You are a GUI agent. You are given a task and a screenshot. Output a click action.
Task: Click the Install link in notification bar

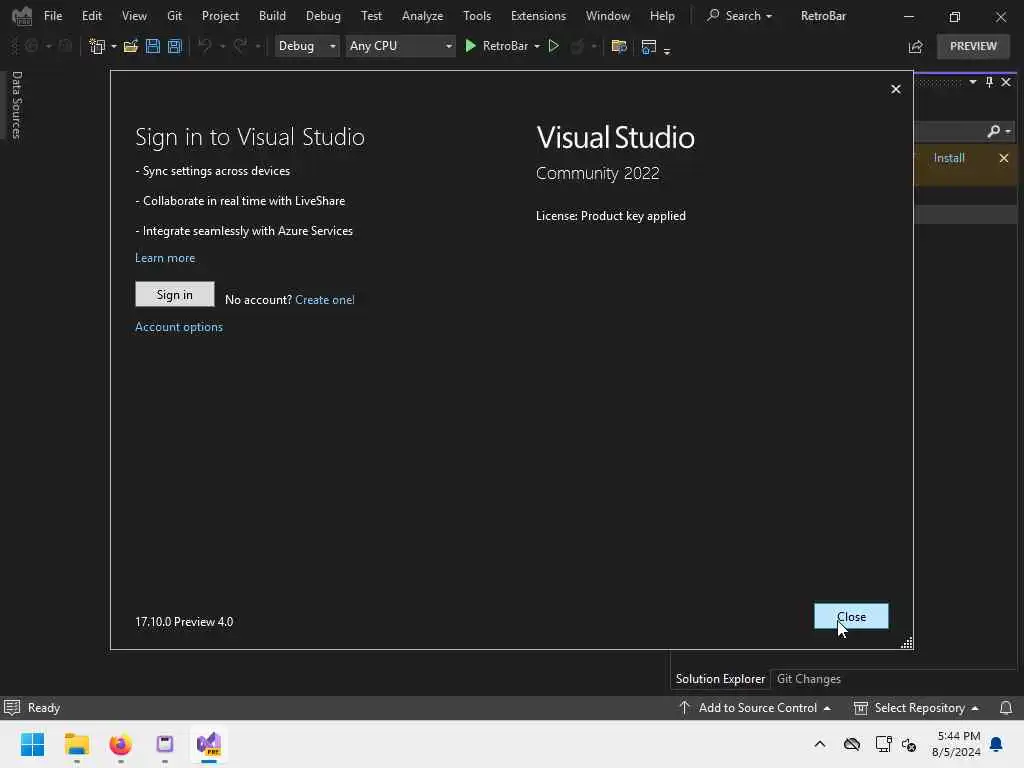coord(949,158)
